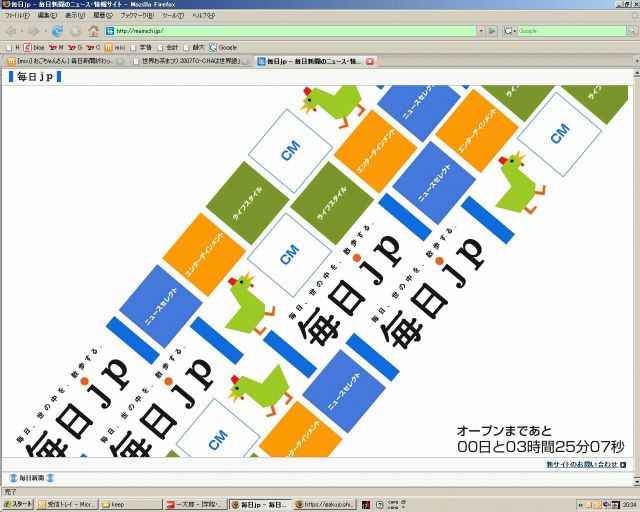The height and width of the screenshot is (512, 640).
Task: Open the 学情 bookmark
Action: [141, 47]
